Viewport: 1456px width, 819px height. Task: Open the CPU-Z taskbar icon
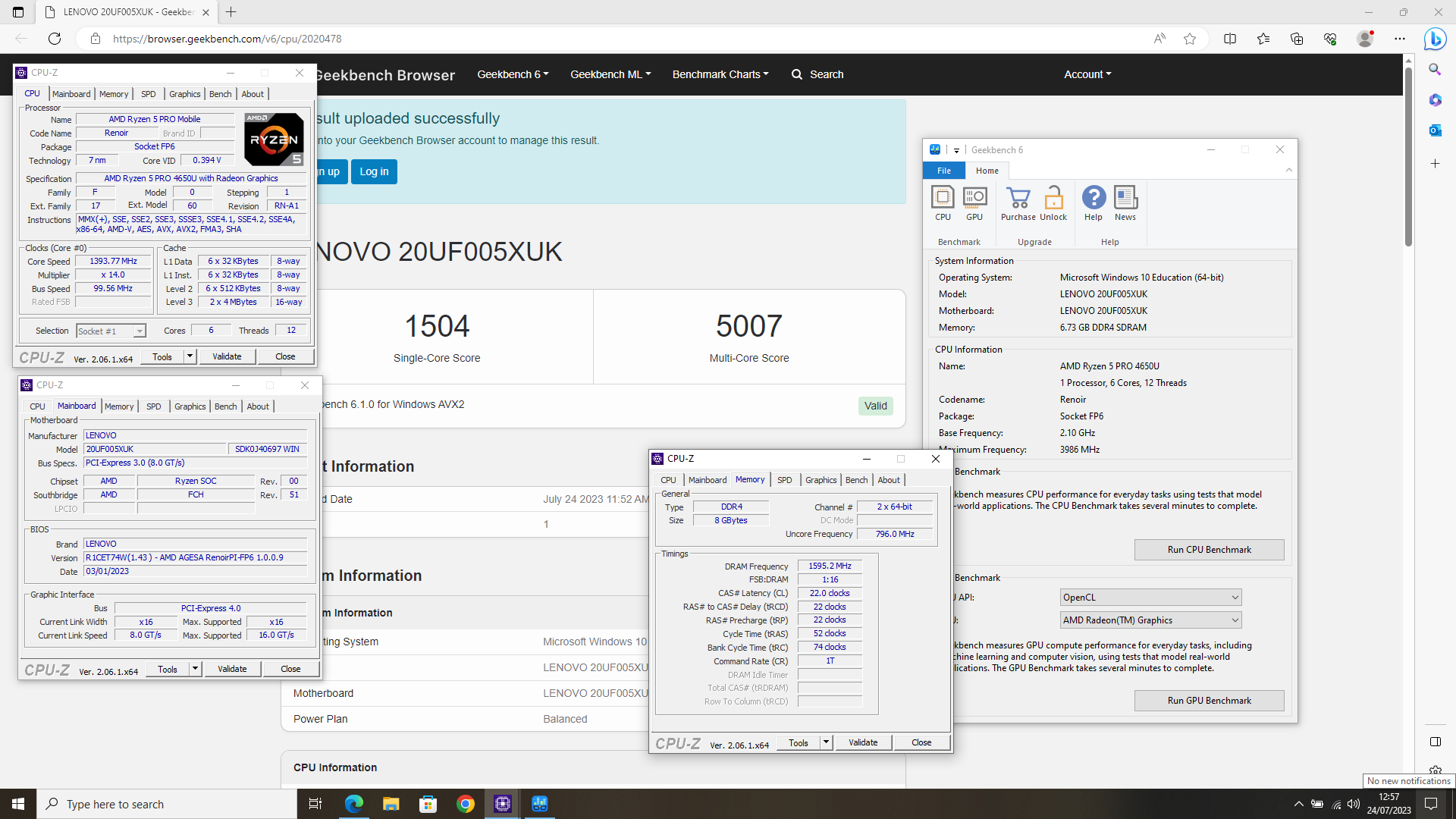pyautogui.click(x=503, y=804)
